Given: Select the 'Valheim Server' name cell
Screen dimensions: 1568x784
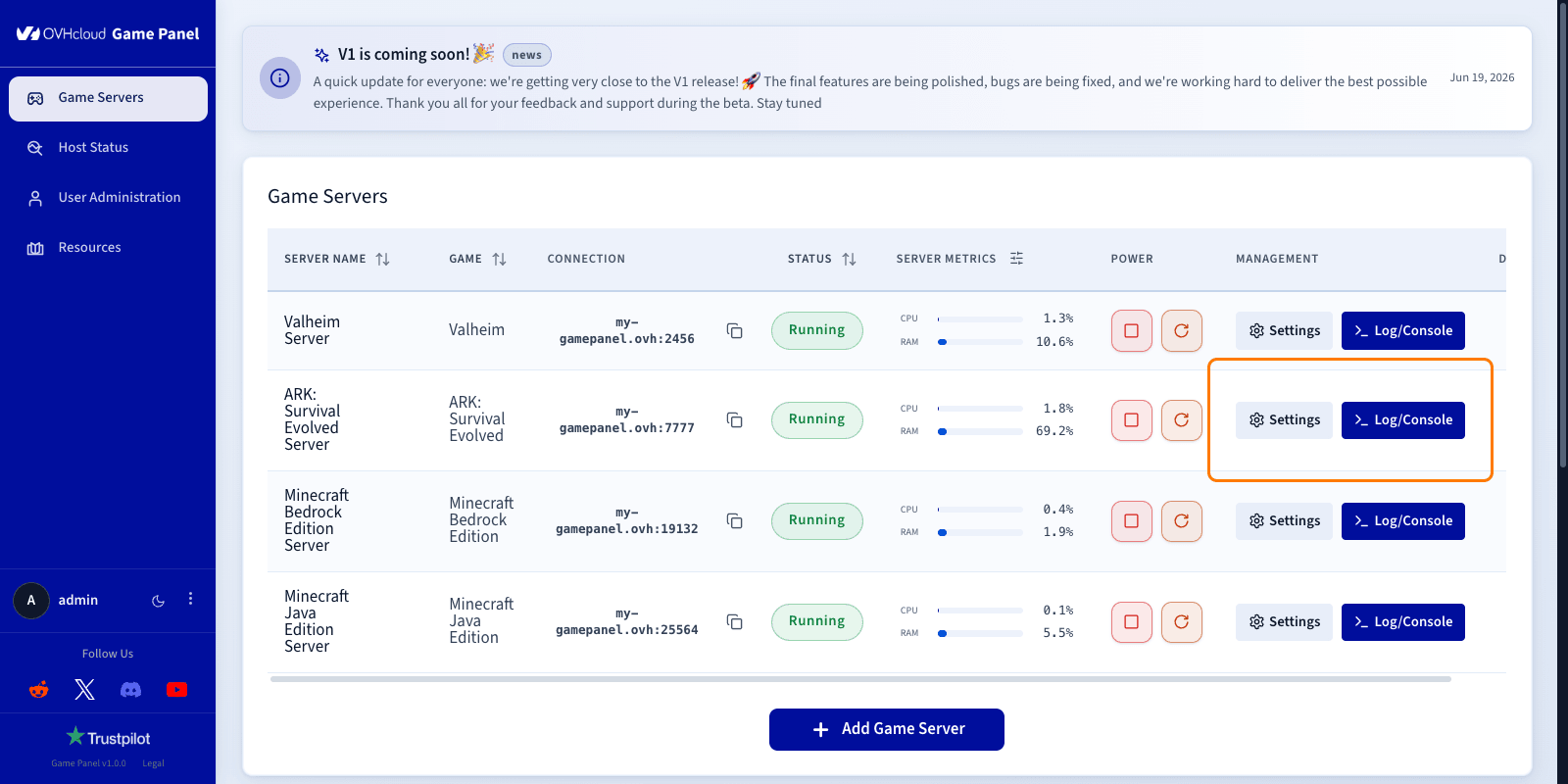Looking at the screenshot, I should point(313,330).
